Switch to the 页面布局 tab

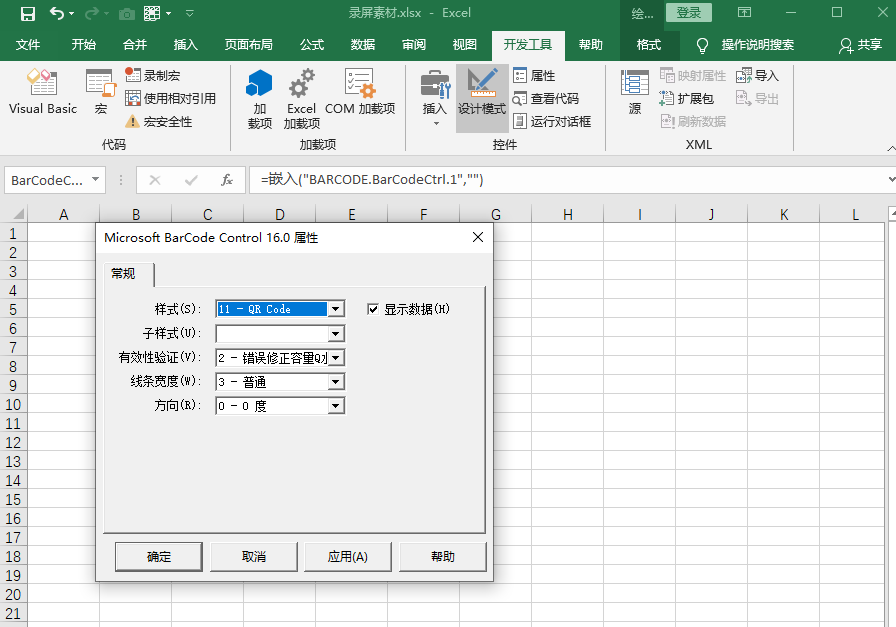[248, 45]
